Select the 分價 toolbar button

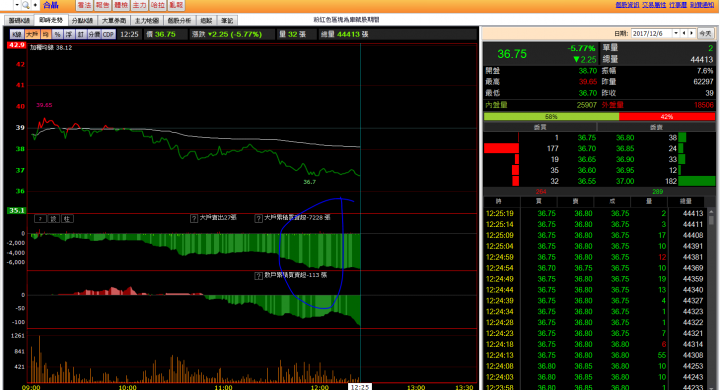pyautogui.click(x=94, y=34)
